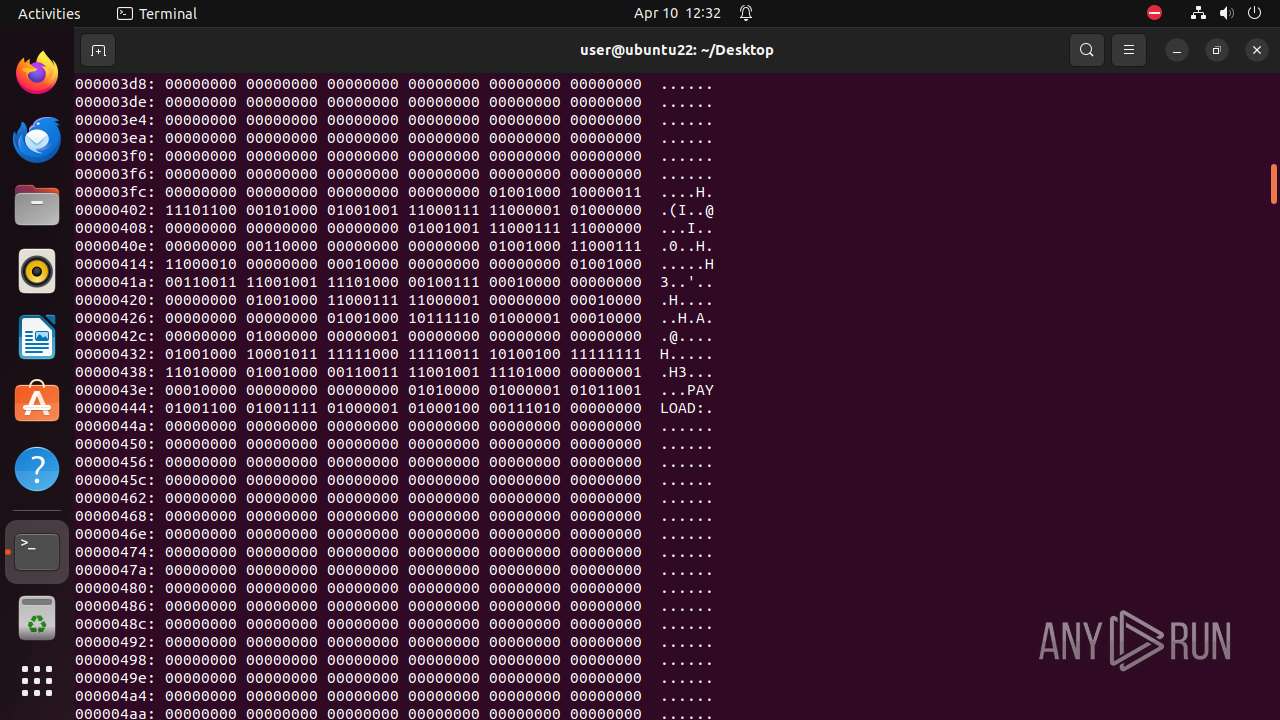This screenshot has width=1280, height=720.
Task: Open Ubuntu Software store
Action: [37, 402]
